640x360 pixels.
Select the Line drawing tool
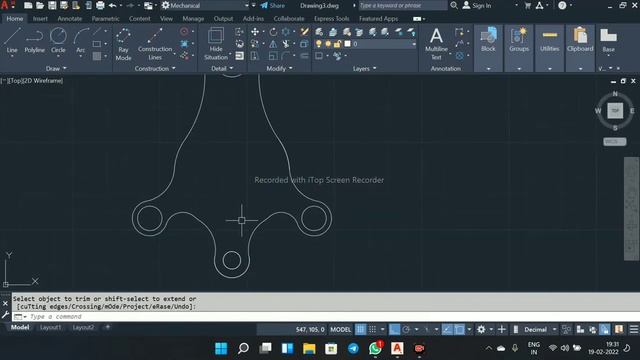pyautogui.click(x=12, y=41)
